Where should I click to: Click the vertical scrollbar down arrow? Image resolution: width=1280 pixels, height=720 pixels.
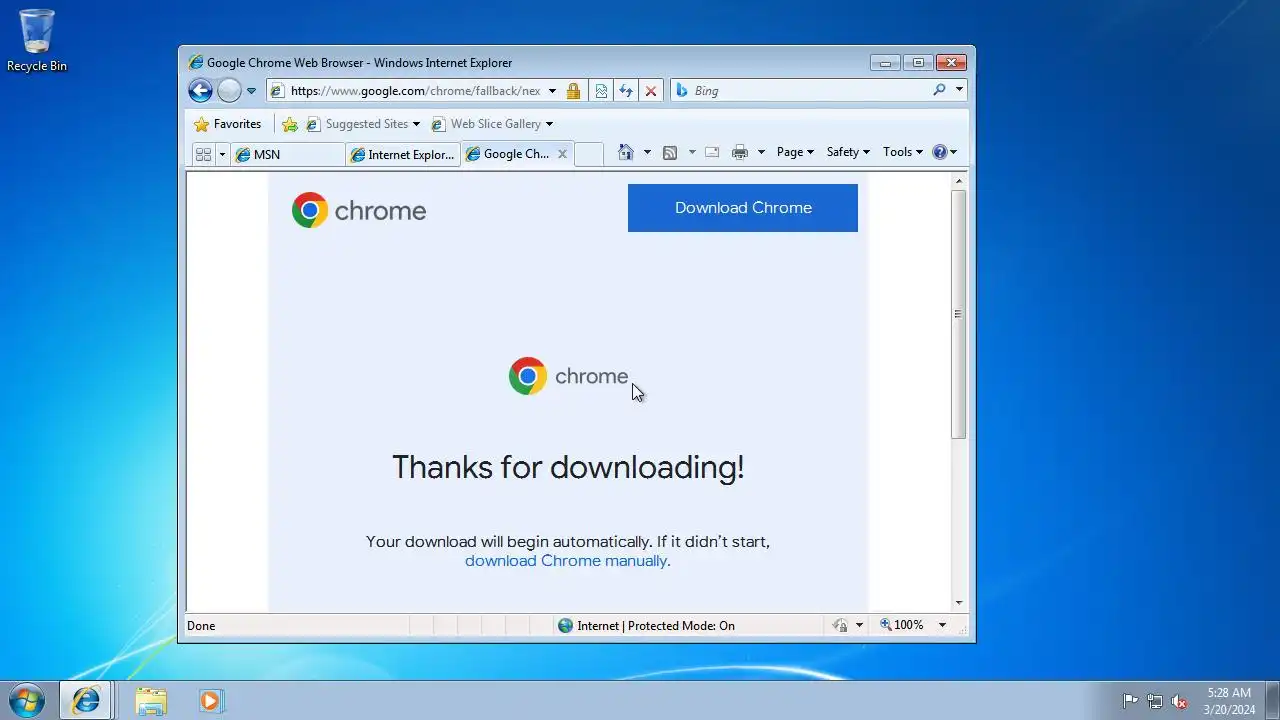tap(958, 603)
